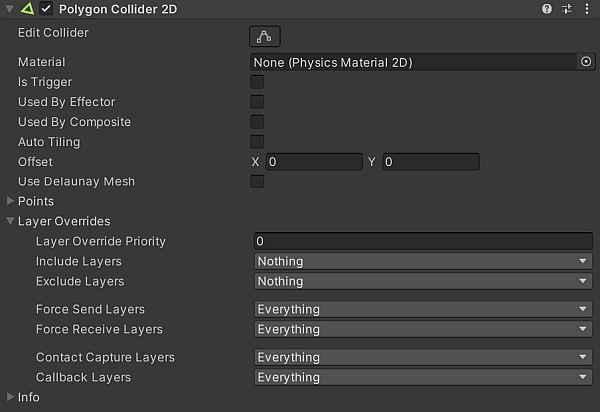Click the Polygon Collider 2D component icon
Screen dimensions: 600x412
27,9
